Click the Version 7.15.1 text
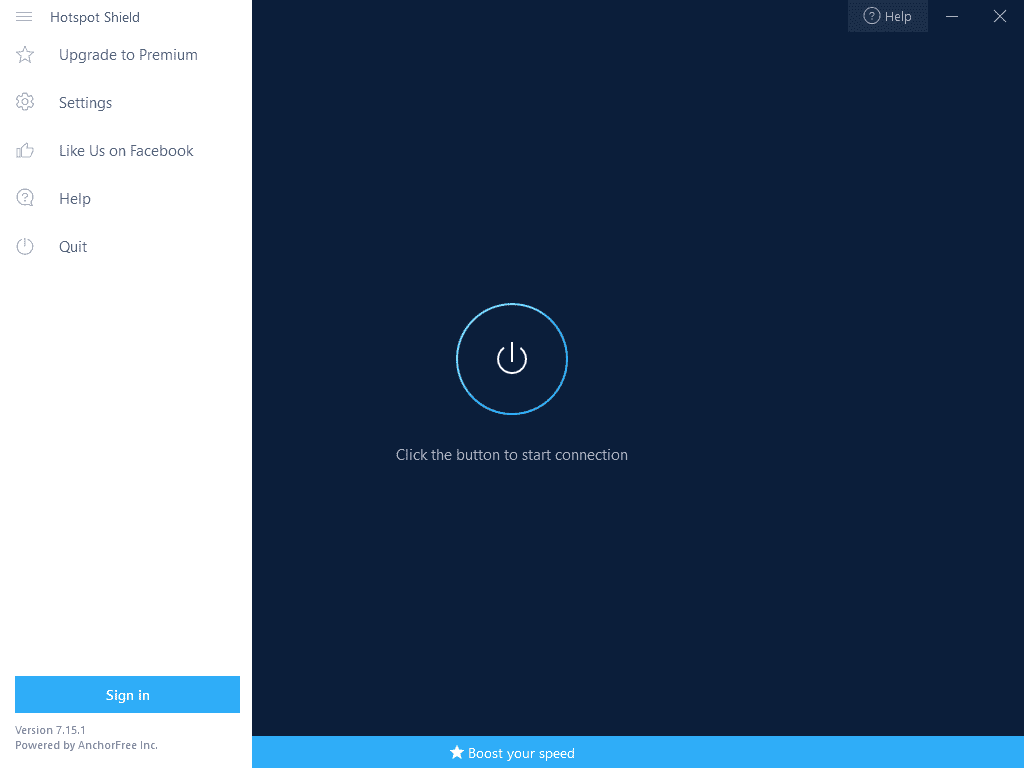1024x768 pixels. (50, 730)
